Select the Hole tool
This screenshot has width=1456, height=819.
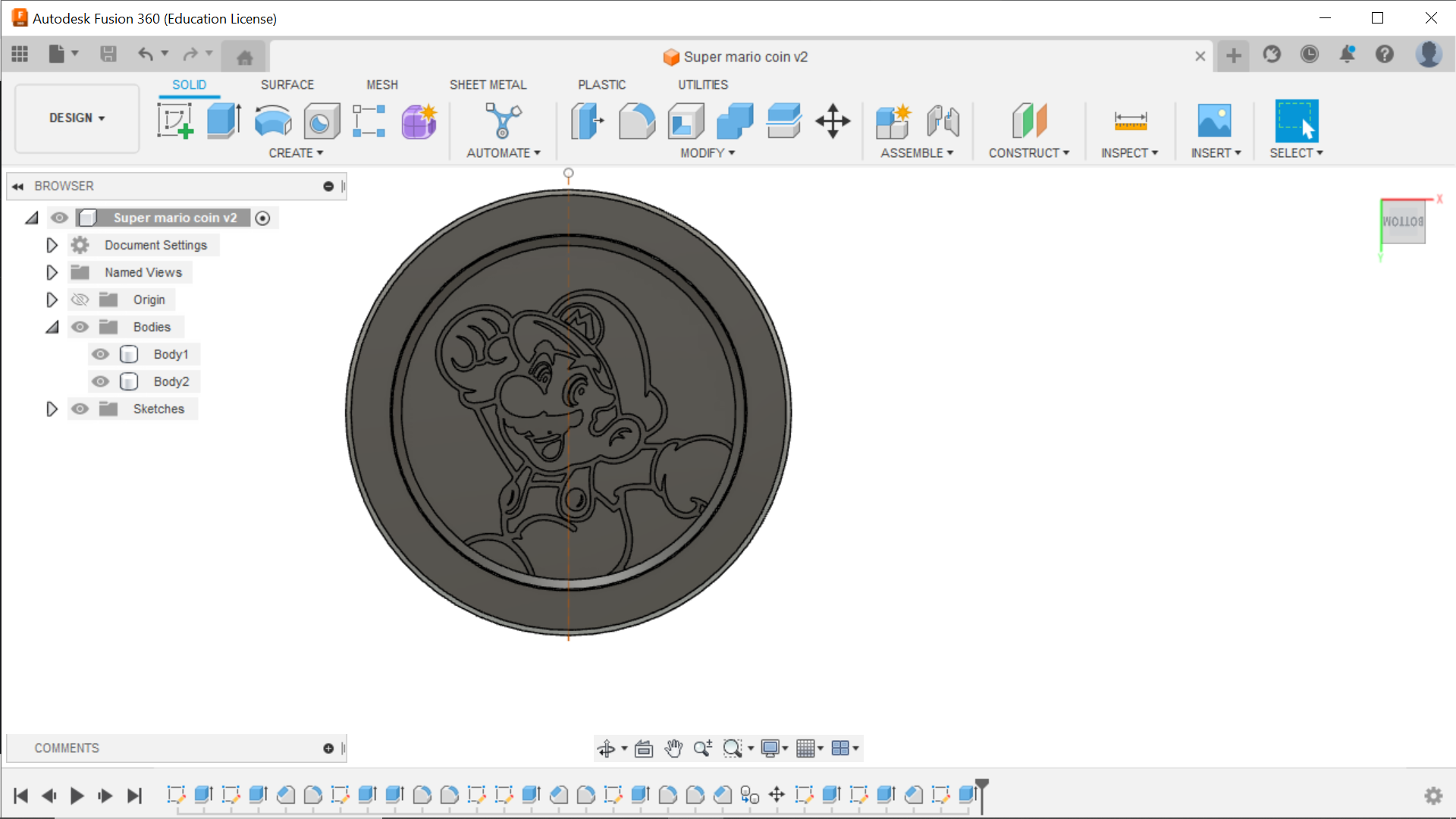pyautogui.click(x=322, y=121)
